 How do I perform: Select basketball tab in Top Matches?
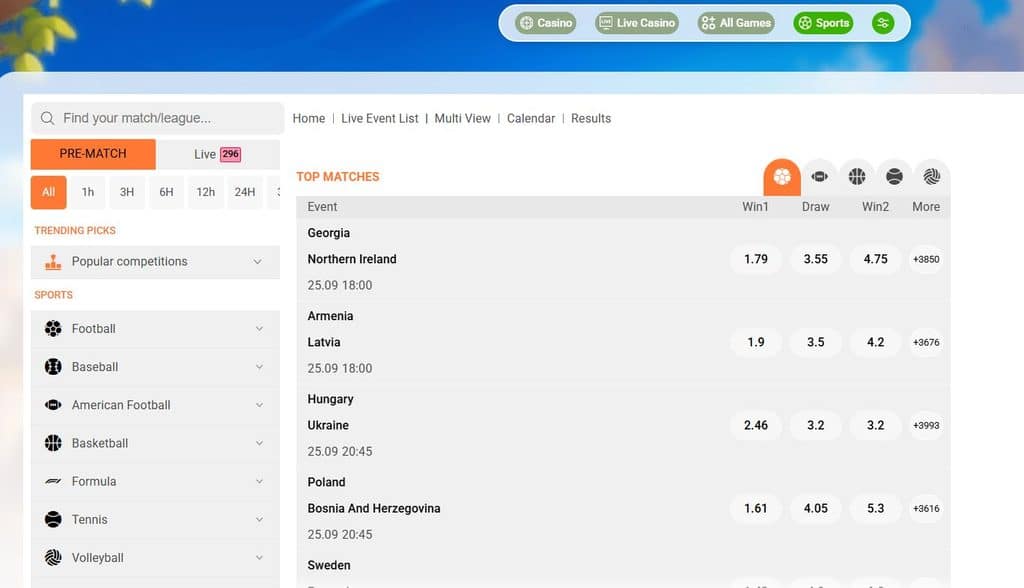pyautogui.click(x=857, y=176)
